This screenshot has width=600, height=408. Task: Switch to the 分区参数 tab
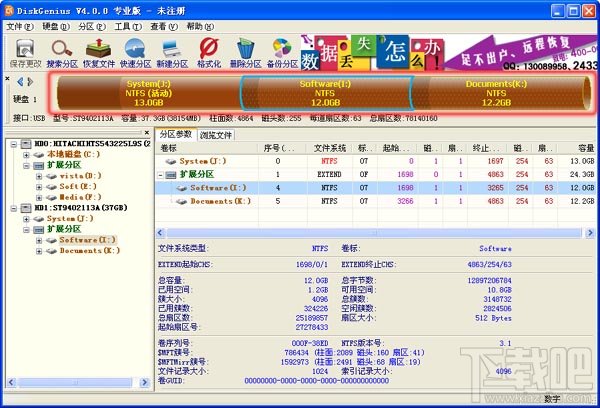(x=176, y=134)
